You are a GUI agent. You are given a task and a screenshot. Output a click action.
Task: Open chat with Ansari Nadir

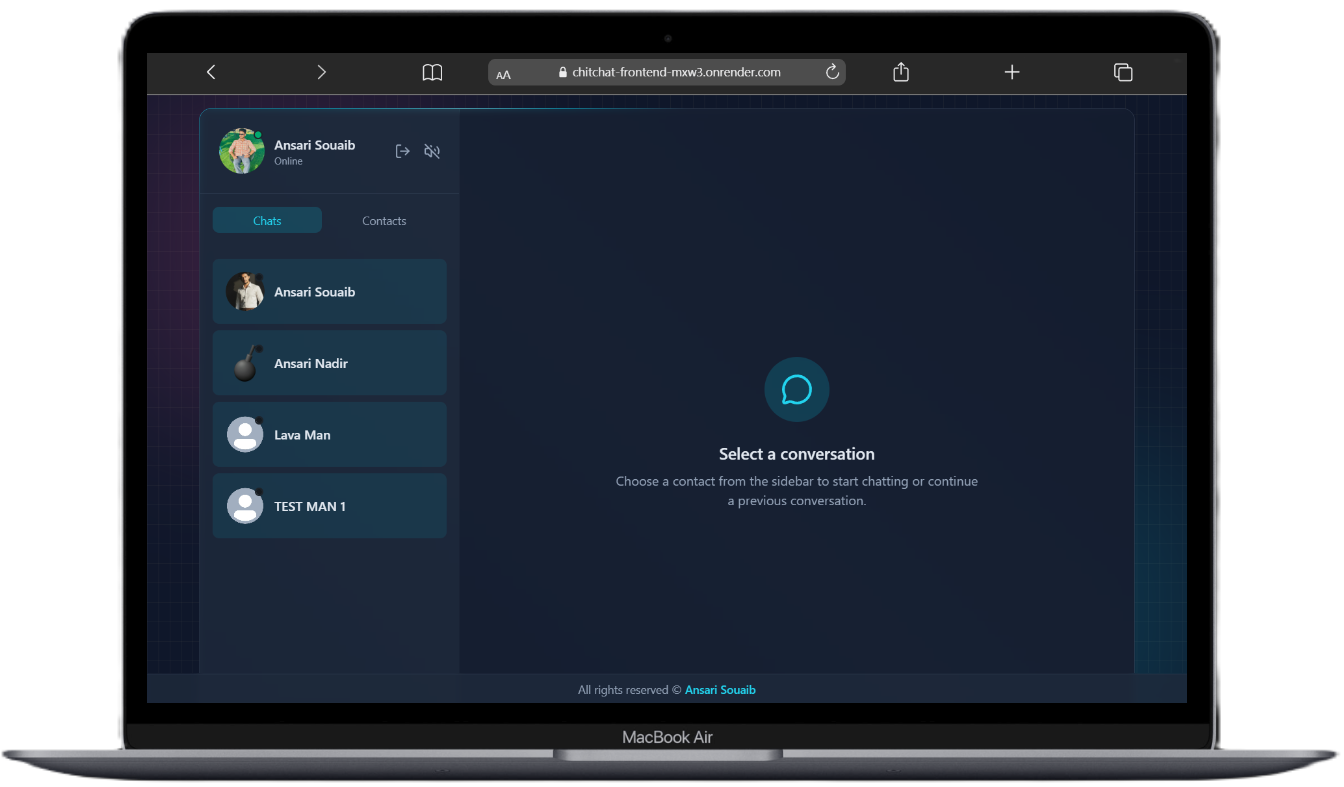click(x=330, y=363)
